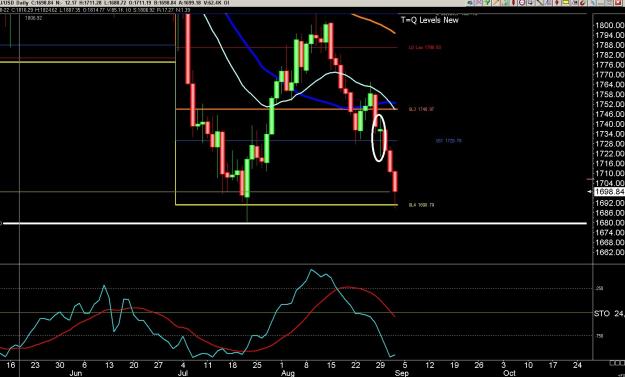
Task: Click the second header line of OHLC values
Action: 96,10
